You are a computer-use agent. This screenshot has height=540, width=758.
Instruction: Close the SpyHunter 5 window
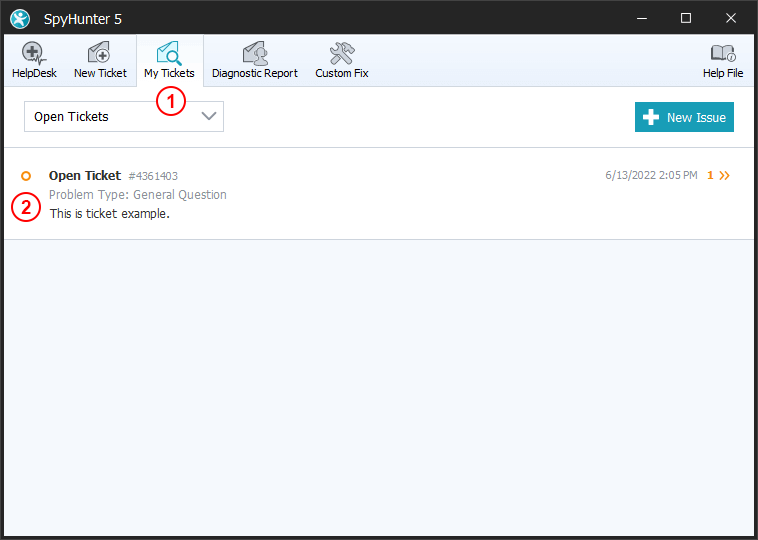(x=732, y=18)
